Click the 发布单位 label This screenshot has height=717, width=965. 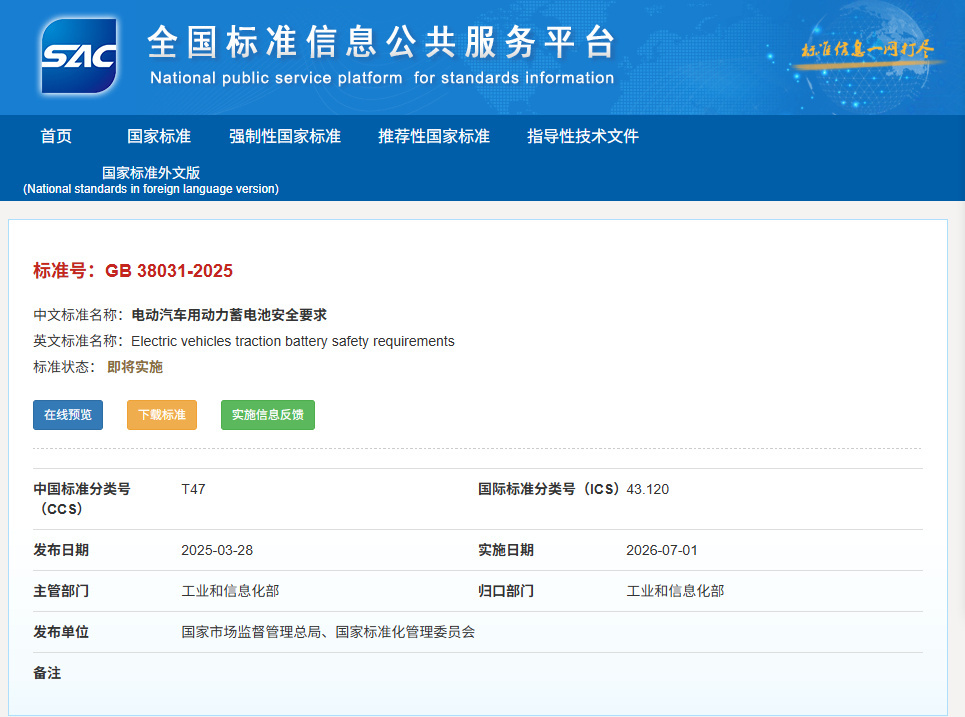tap(61, 632)
